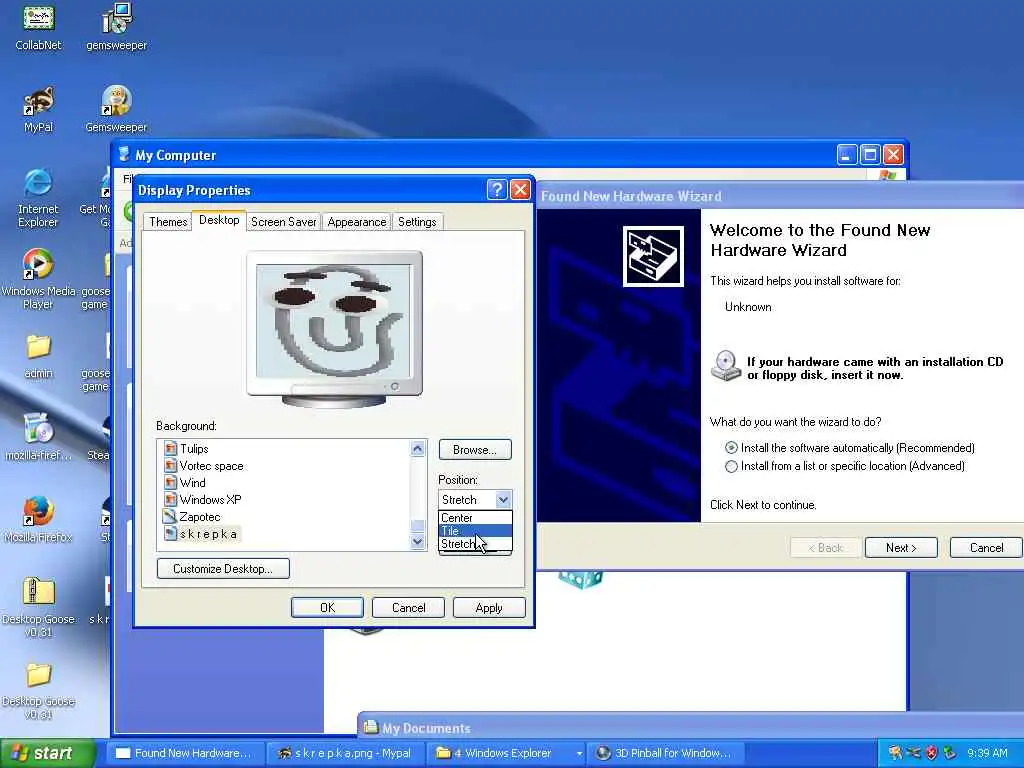
Task: Select Windows XP wallpaper entry
Action: pos(210,500)
